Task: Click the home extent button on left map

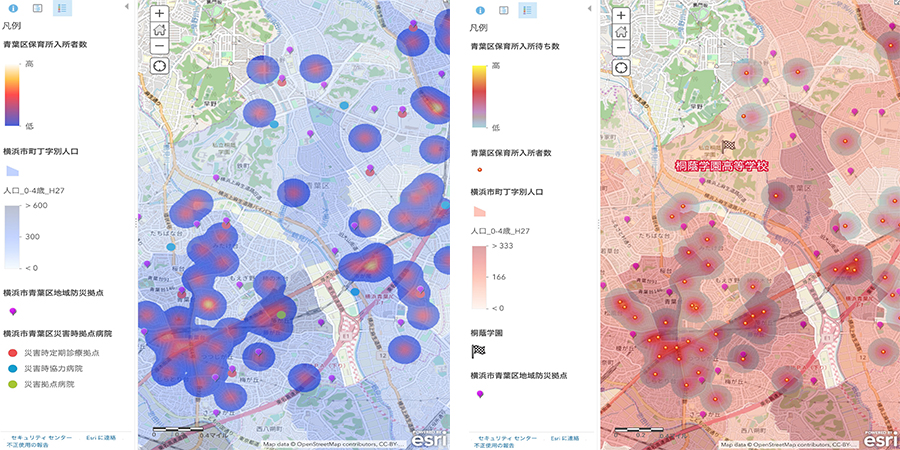Action: 159,30
